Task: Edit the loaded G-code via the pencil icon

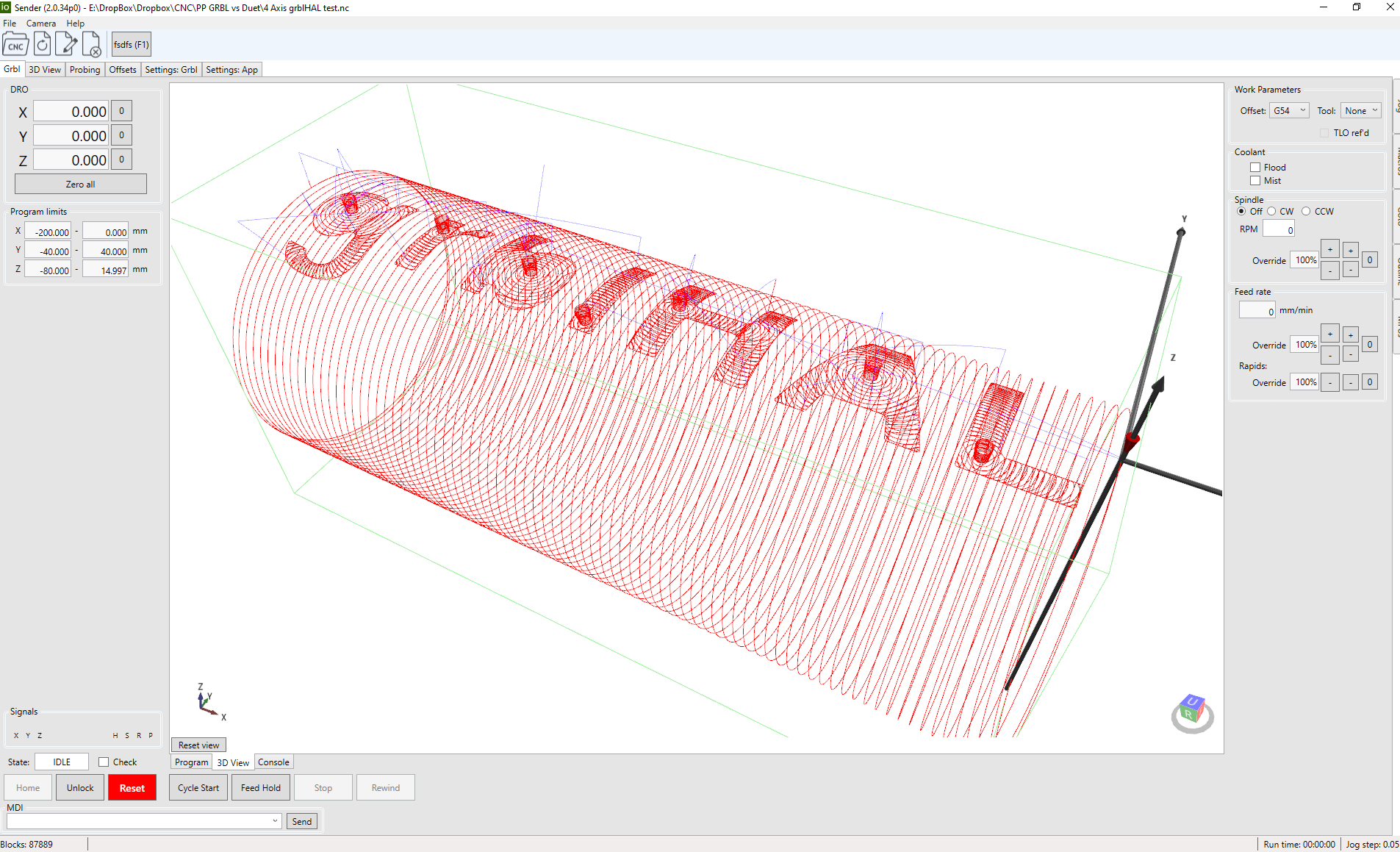Action: click(x=66, y=43)
